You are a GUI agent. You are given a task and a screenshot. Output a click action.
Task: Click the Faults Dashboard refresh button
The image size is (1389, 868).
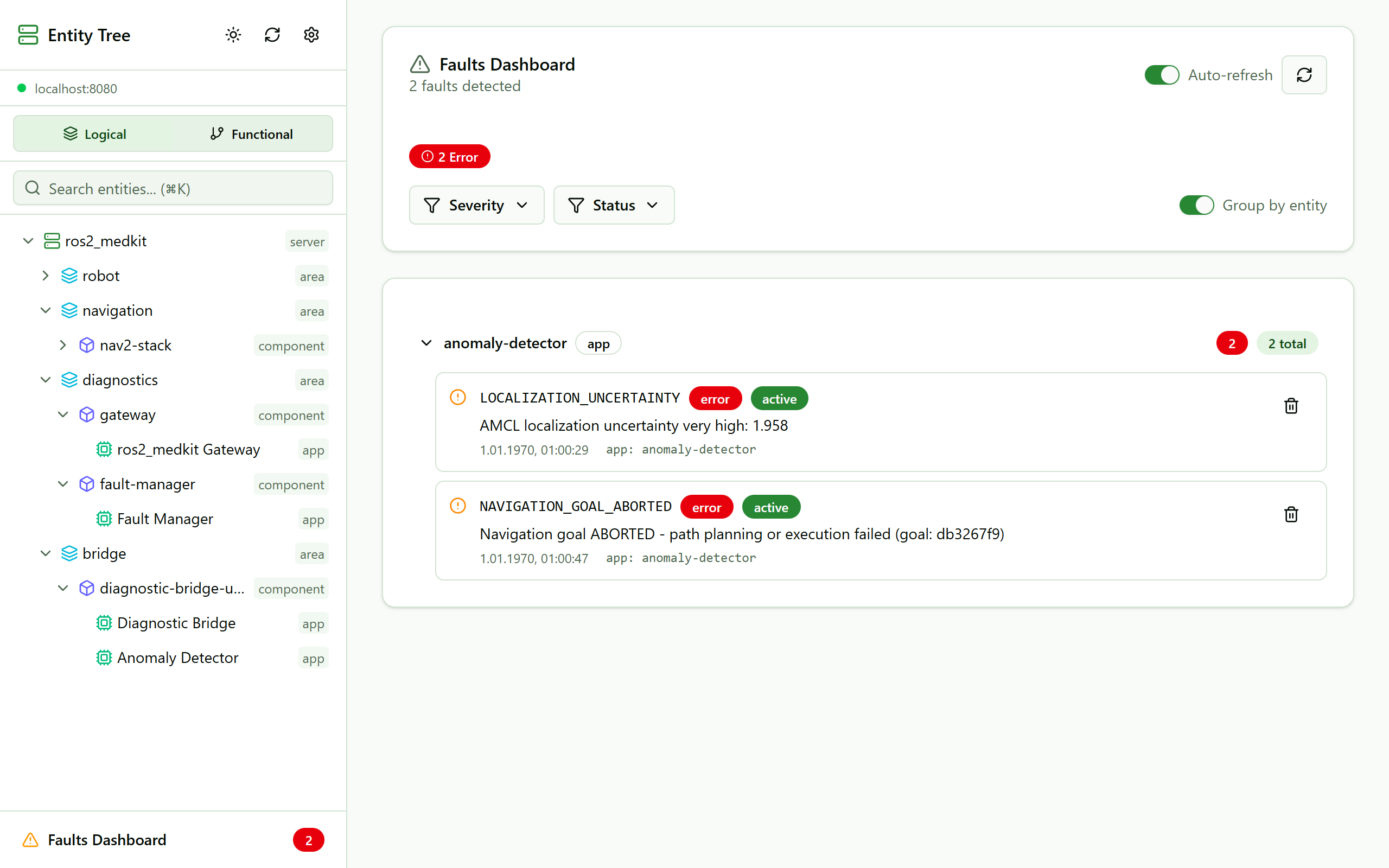[1303, 75]
